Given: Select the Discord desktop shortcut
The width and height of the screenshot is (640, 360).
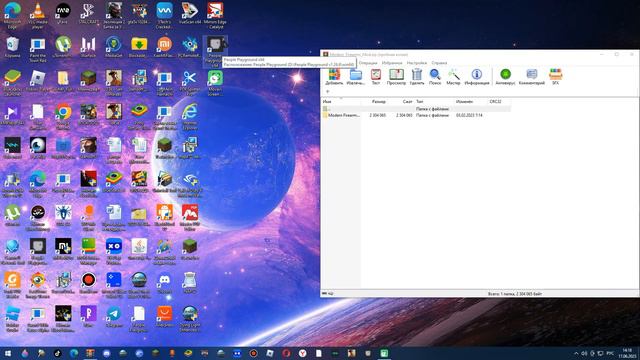Looking at the screenshot, I should [x=164, y=283].
